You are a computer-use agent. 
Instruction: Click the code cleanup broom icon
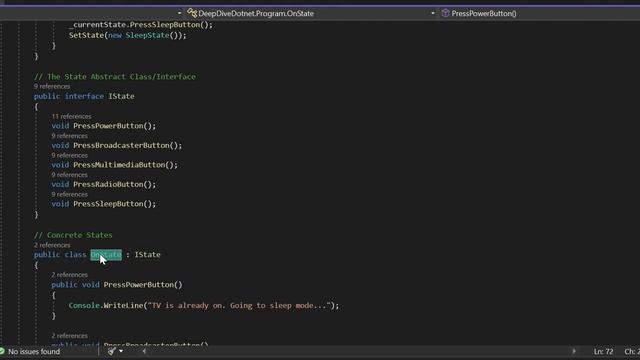(111, 351)
